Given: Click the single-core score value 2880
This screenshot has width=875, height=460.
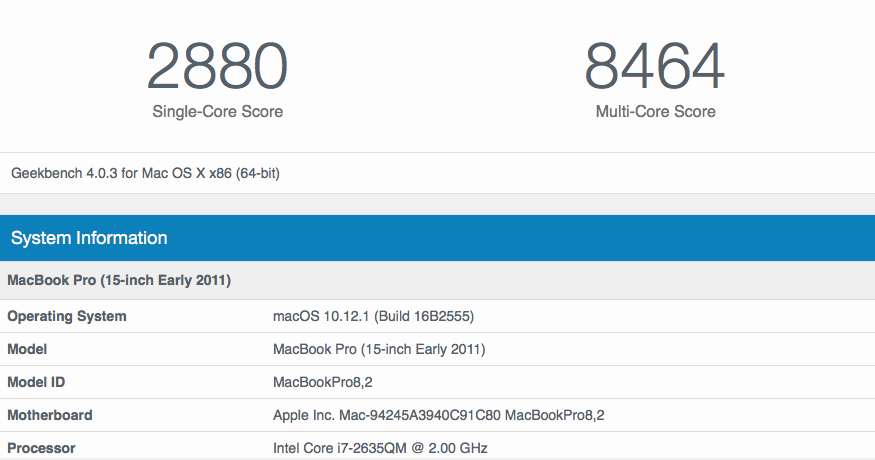Looking at the screenshot, I should pyautogui.click(x=217, y=66).
